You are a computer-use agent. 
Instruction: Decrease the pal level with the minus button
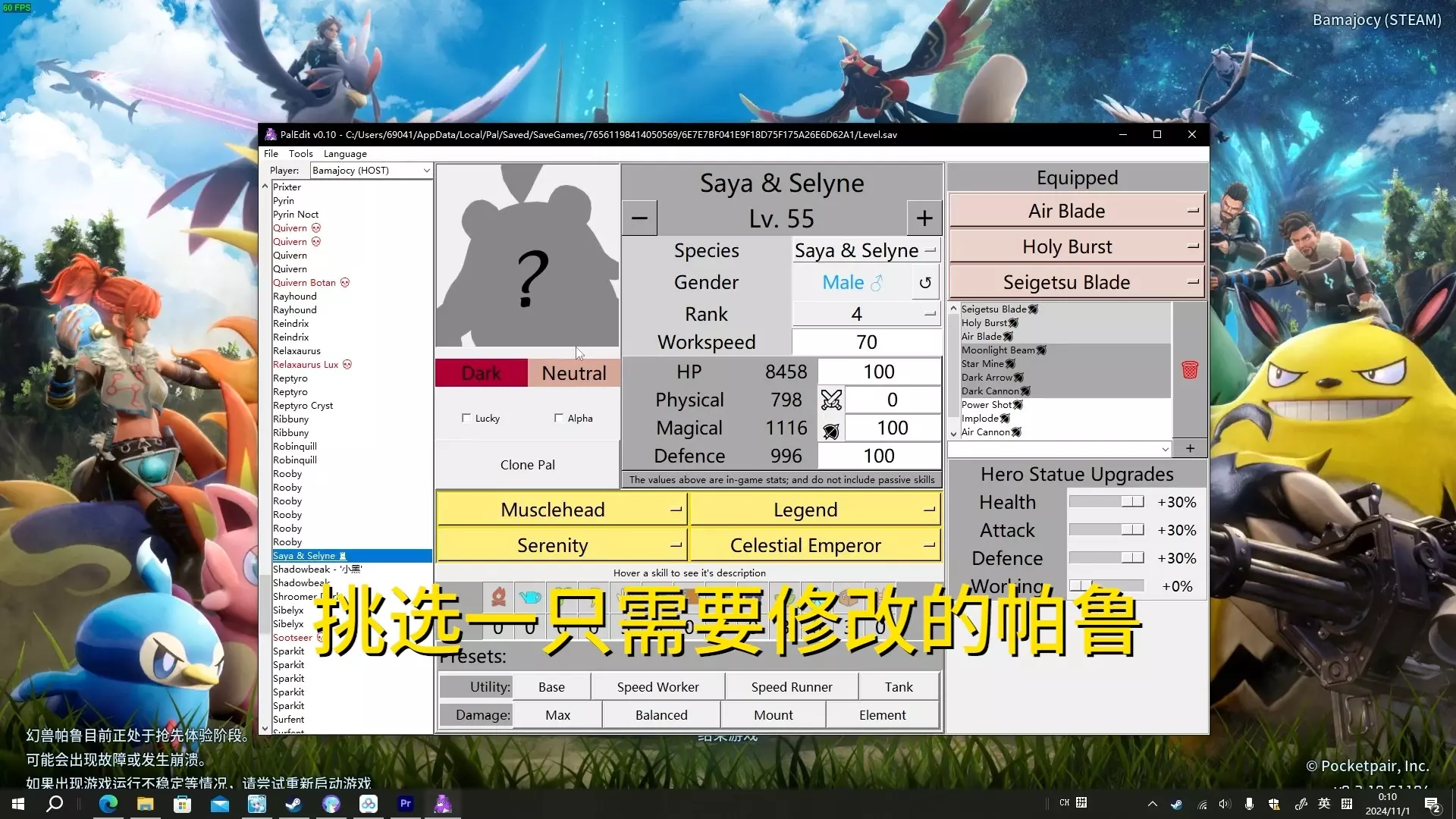pyautogui.click(x=639, y=218)
